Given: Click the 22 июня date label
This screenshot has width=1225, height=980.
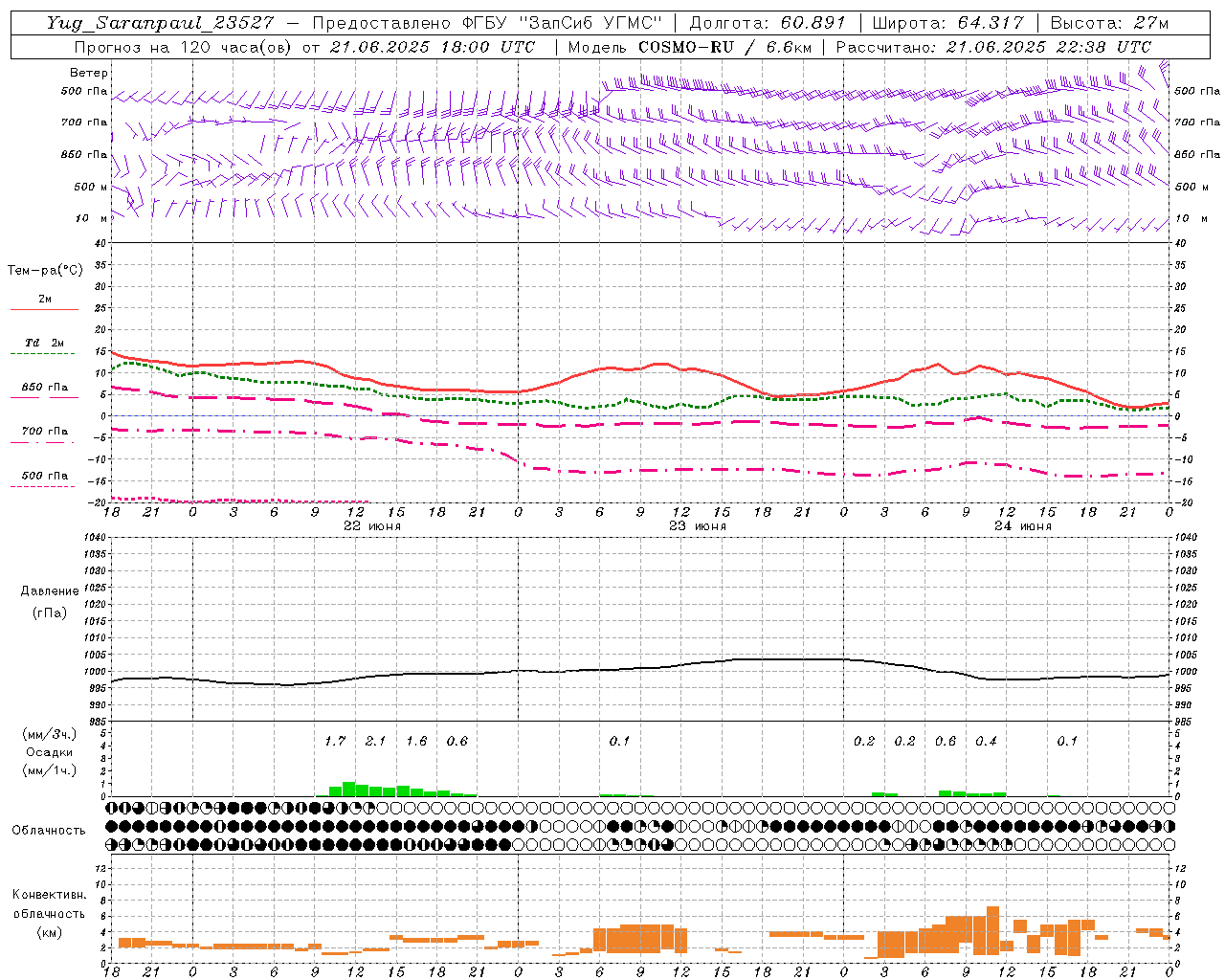Looking at the screenshot, I should click(x=372, y=526).
